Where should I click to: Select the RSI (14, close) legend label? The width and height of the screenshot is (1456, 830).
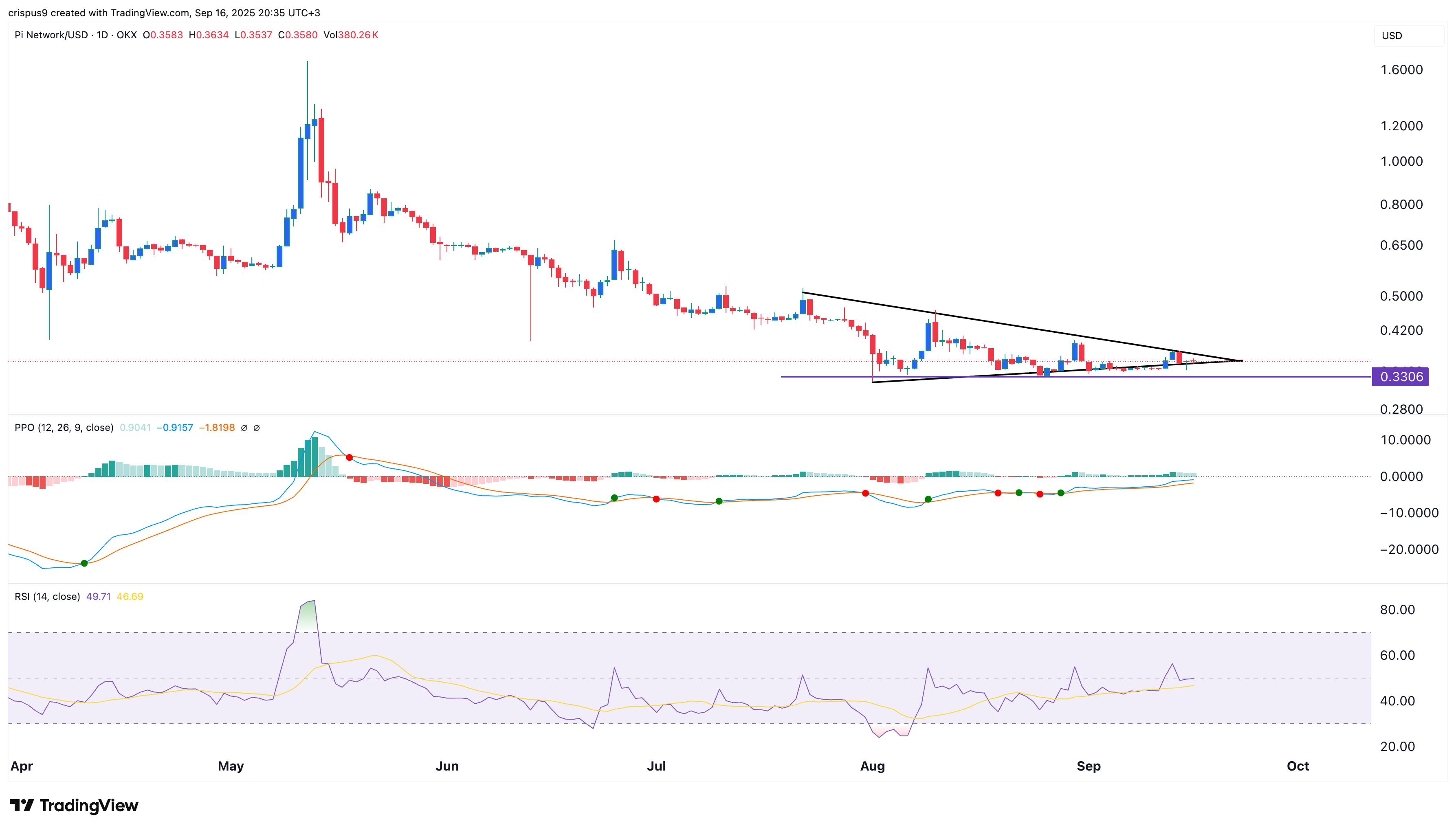tap(47, 596)
